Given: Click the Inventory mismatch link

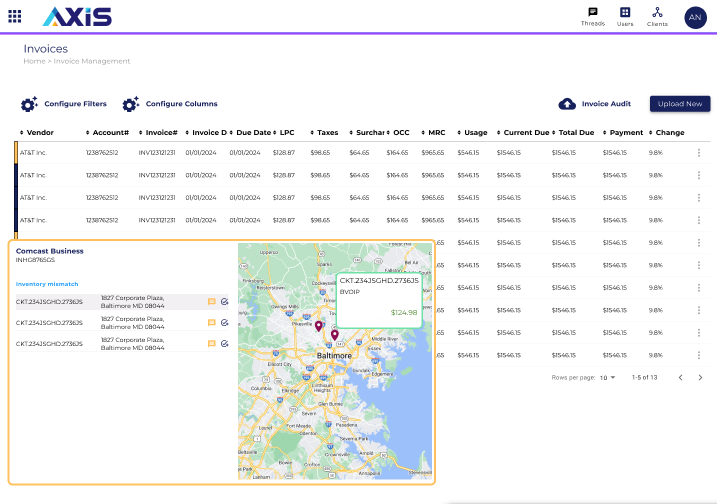Looking at the screenshot, I should 47,284.
